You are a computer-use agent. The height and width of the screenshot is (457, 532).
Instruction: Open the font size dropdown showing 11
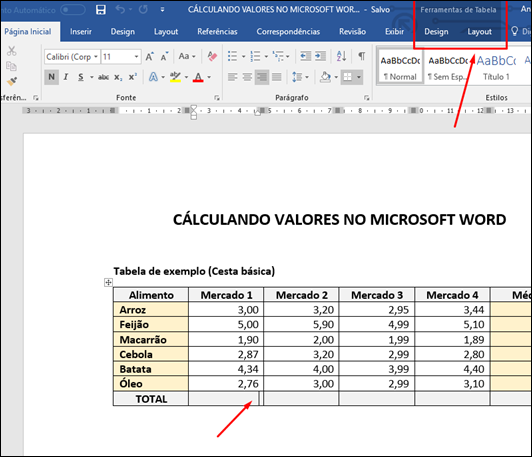136,57
